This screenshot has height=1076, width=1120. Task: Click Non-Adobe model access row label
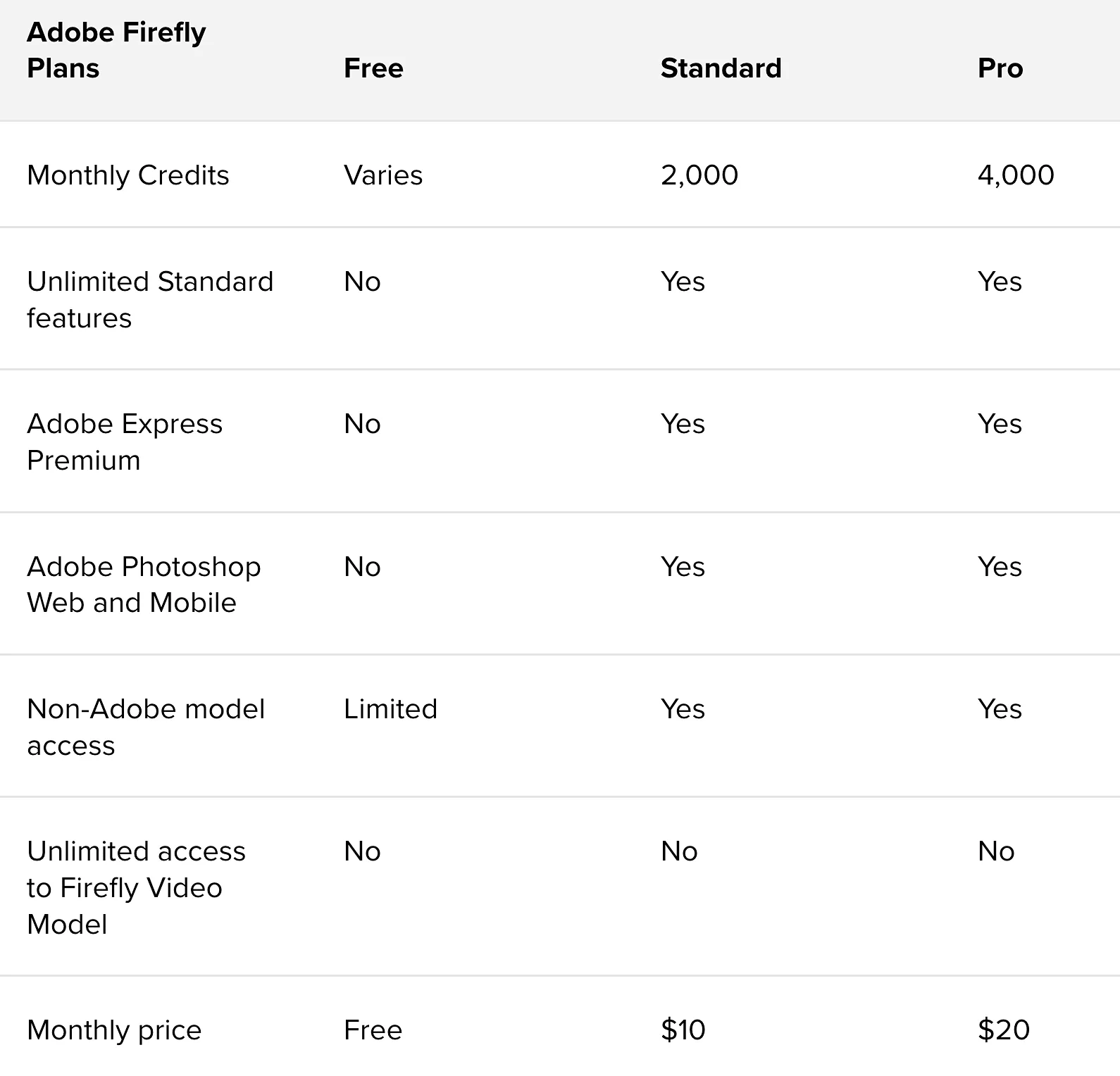click(145, 727)
